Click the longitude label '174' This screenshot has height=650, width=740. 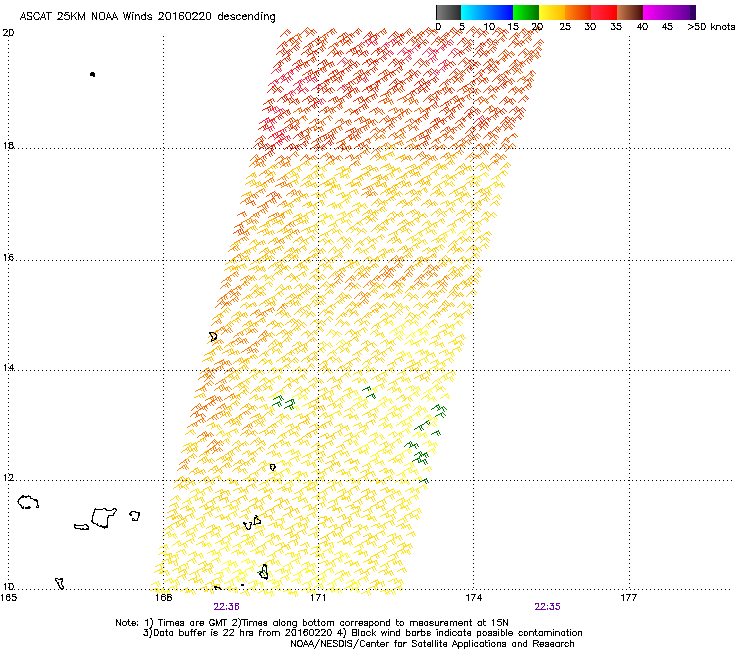pos(473,598)
